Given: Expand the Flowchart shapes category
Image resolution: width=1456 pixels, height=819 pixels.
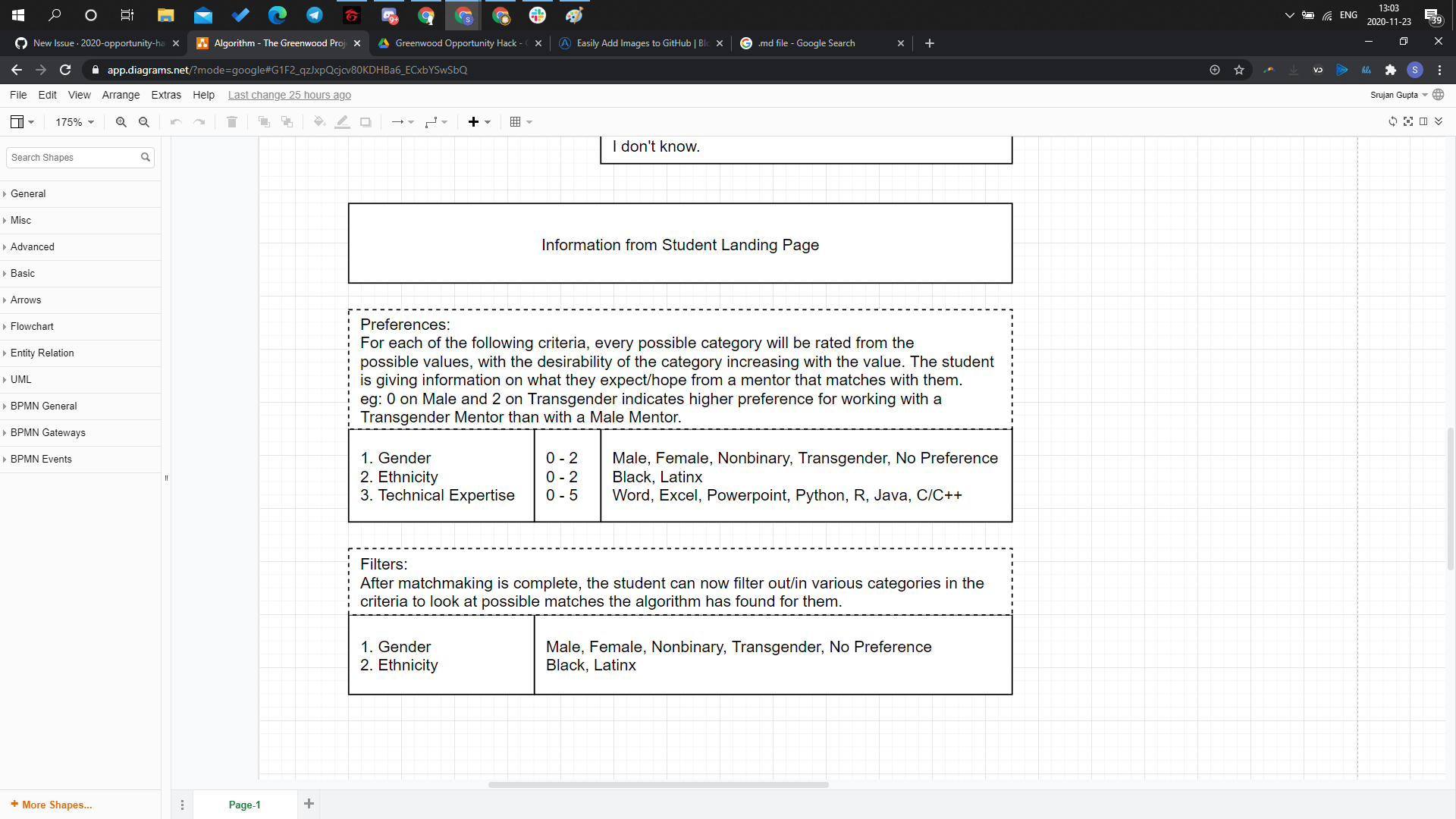Looking at the screenshot, I should point(32,326).
